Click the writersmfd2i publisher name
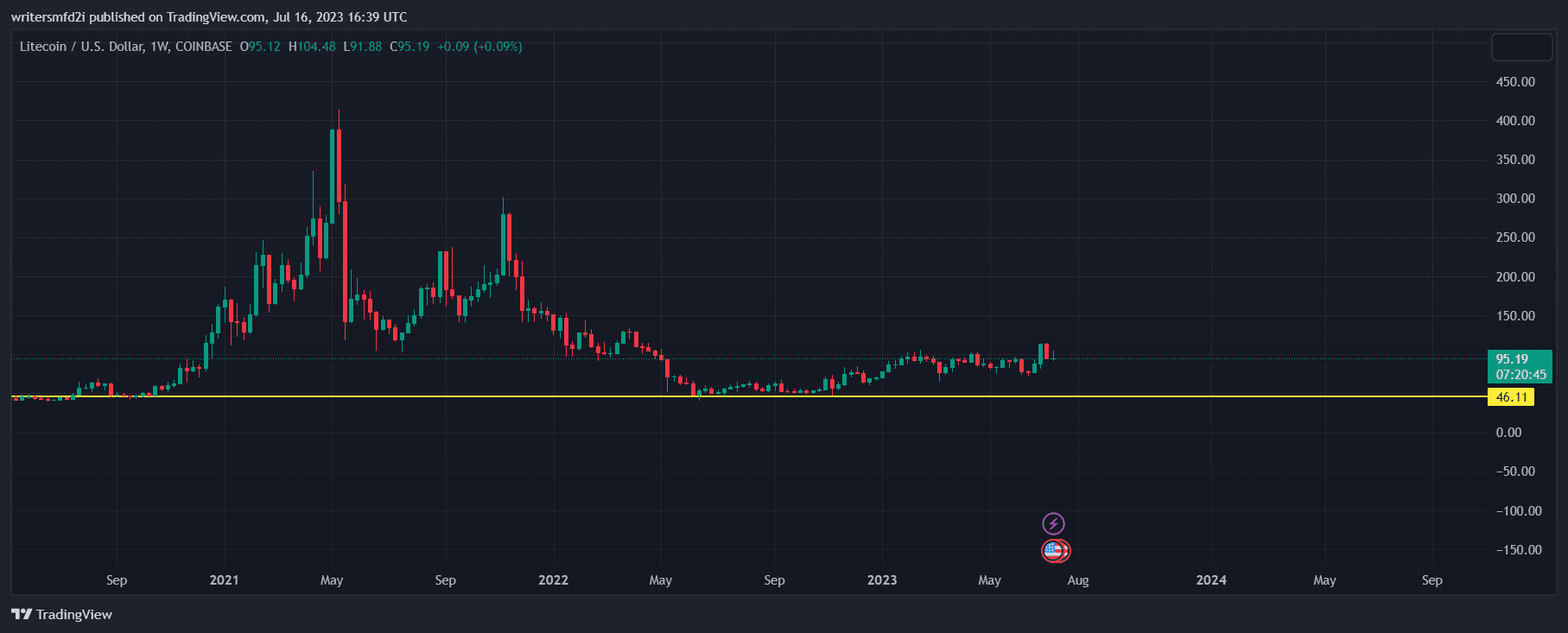The height and width of the screenshot is (633, 1568). [x=48, y=17]
